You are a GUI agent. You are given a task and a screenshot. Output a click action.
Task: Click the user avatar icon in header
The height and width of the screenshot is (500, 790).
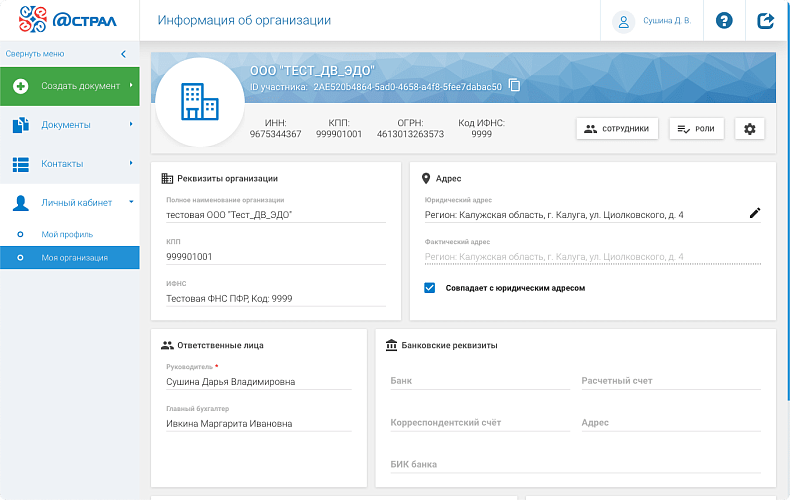tap(624, 21)
